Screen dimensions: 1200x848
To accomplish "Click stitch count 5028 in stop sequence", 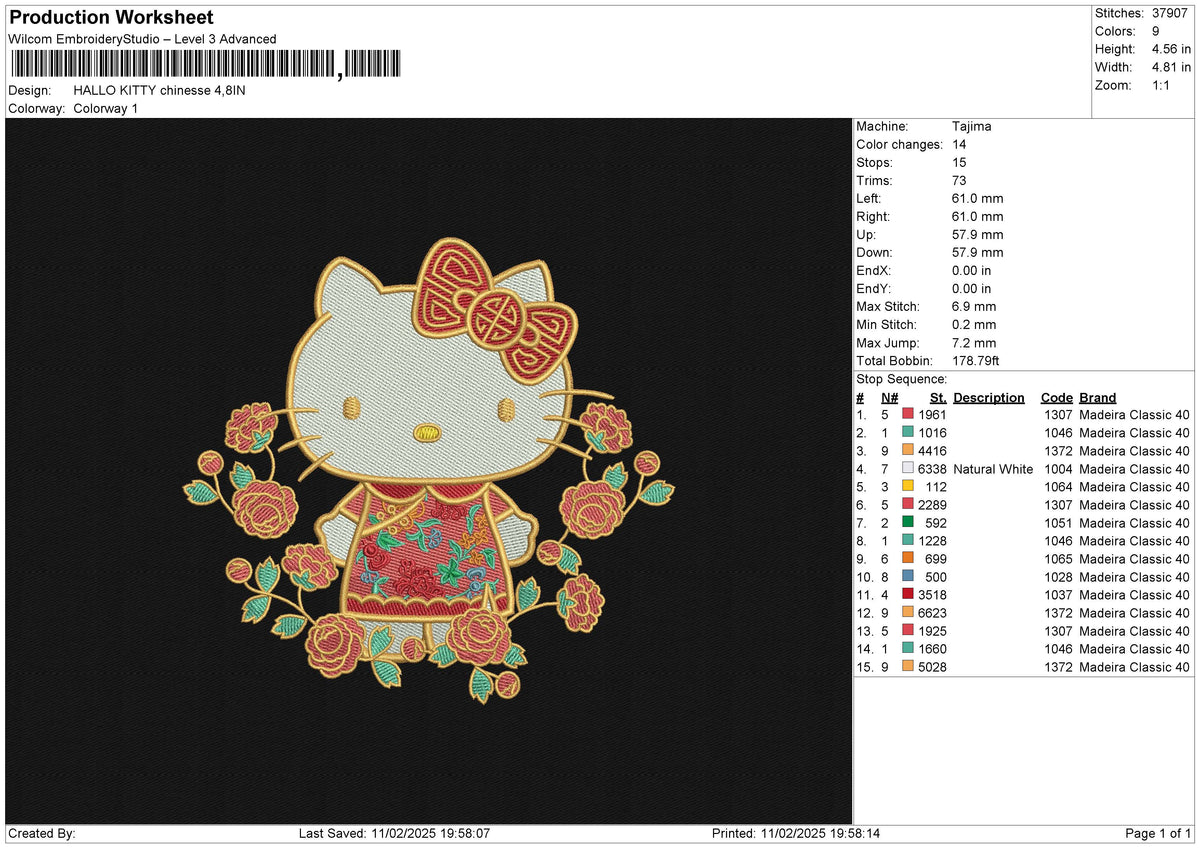I will coord(932,667).
